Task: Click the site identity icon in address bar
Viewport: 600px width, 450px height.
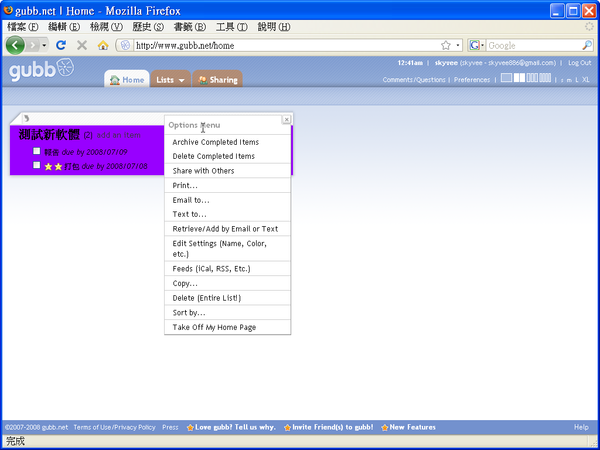Action: pyautogui.click(x=125, y=46)
